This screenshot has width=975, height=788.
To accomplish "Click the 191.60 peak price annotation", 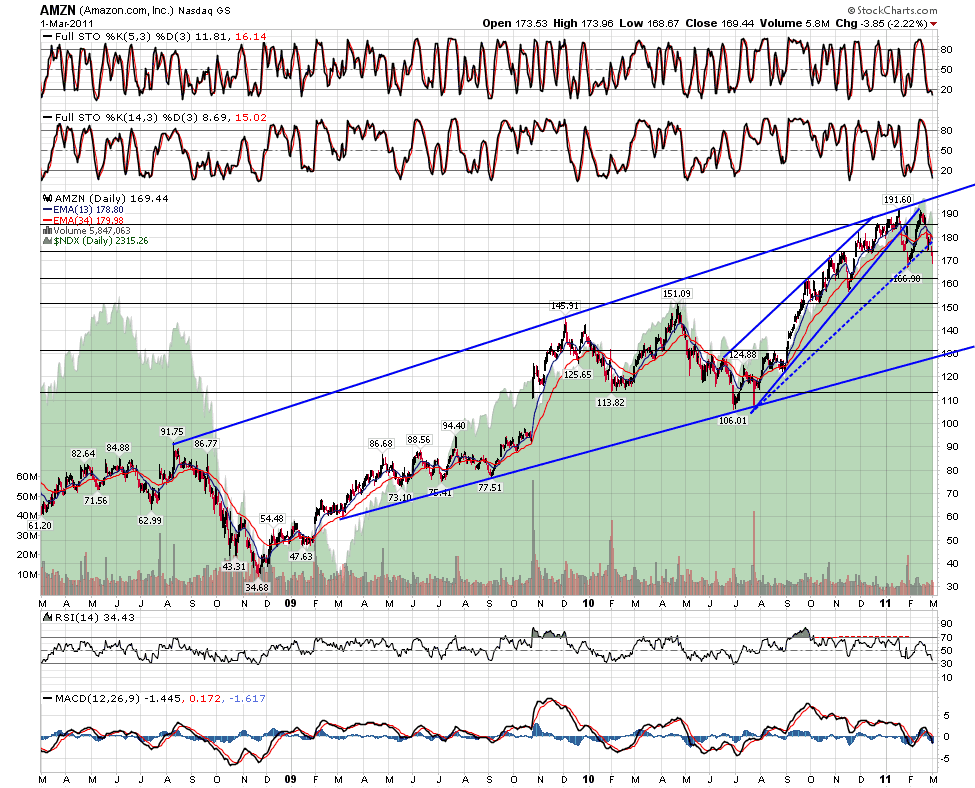I will (x=897, y=200).
